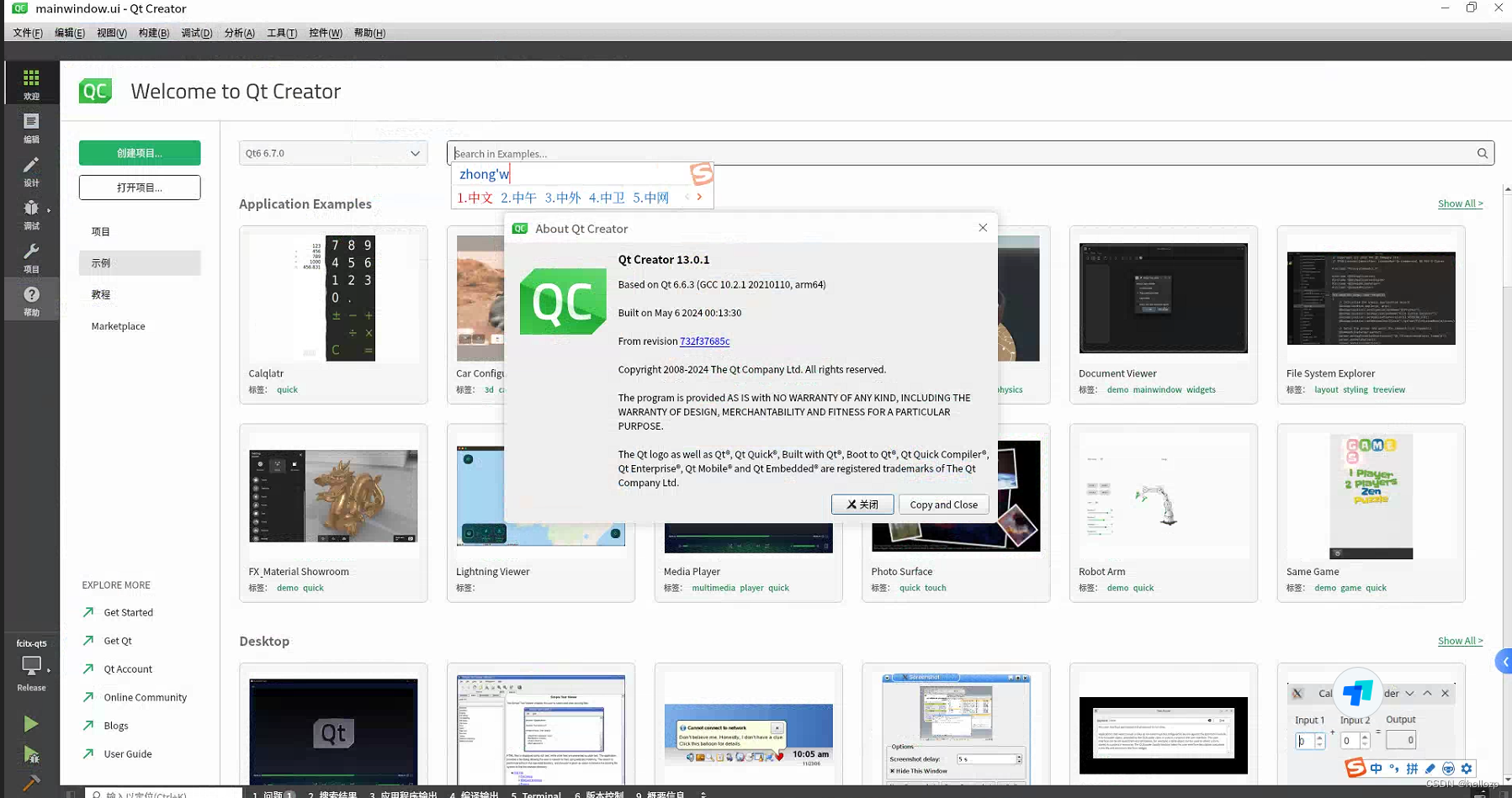Click Show All for Desktop section
1512x798 pixels.
point(1460,641)
